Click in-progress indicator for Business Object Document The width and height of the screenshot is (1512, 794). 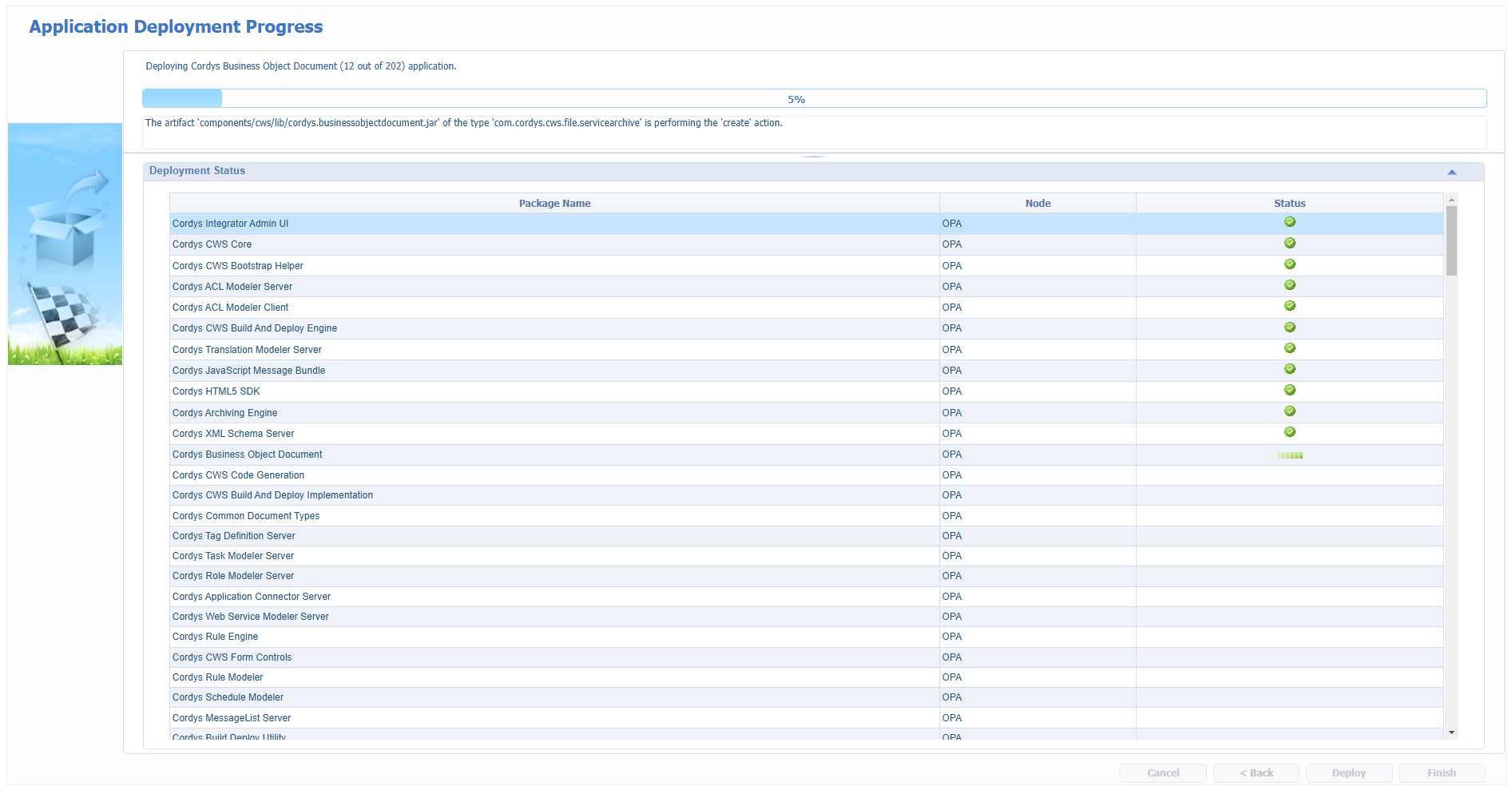click(x=1289, y=455)
